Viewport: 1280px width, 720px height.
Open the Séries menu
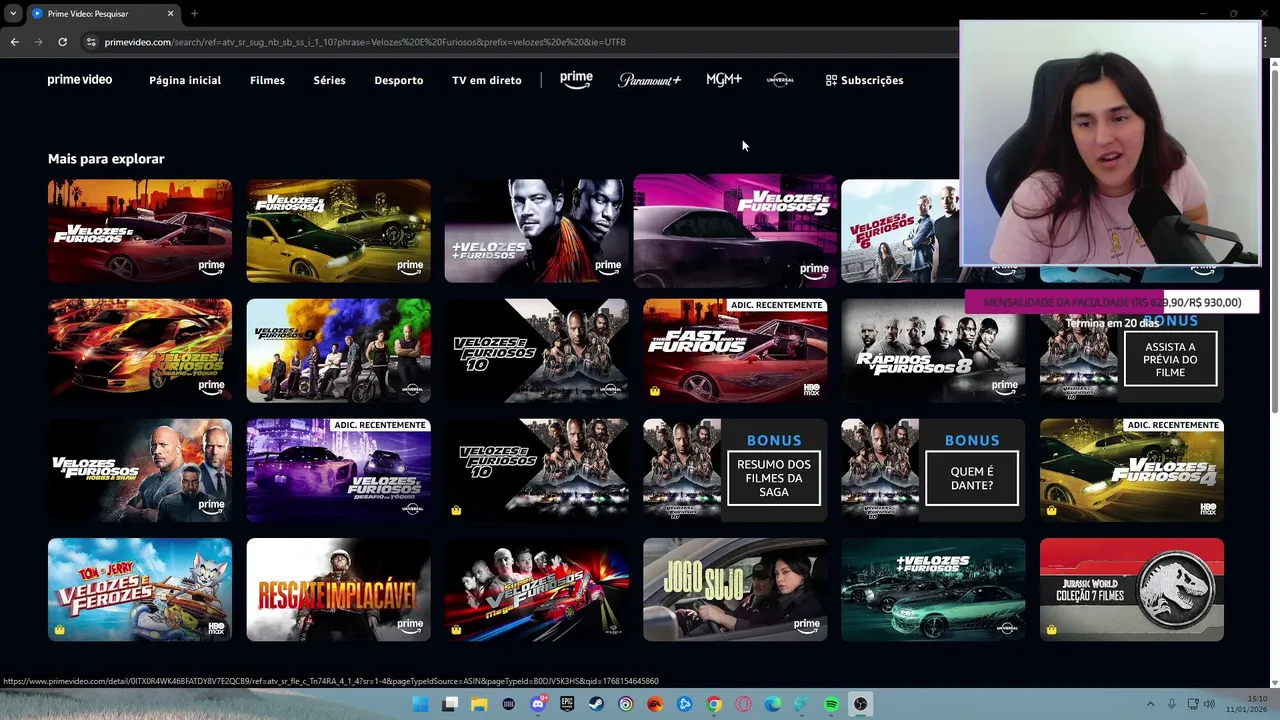[329, 80]
